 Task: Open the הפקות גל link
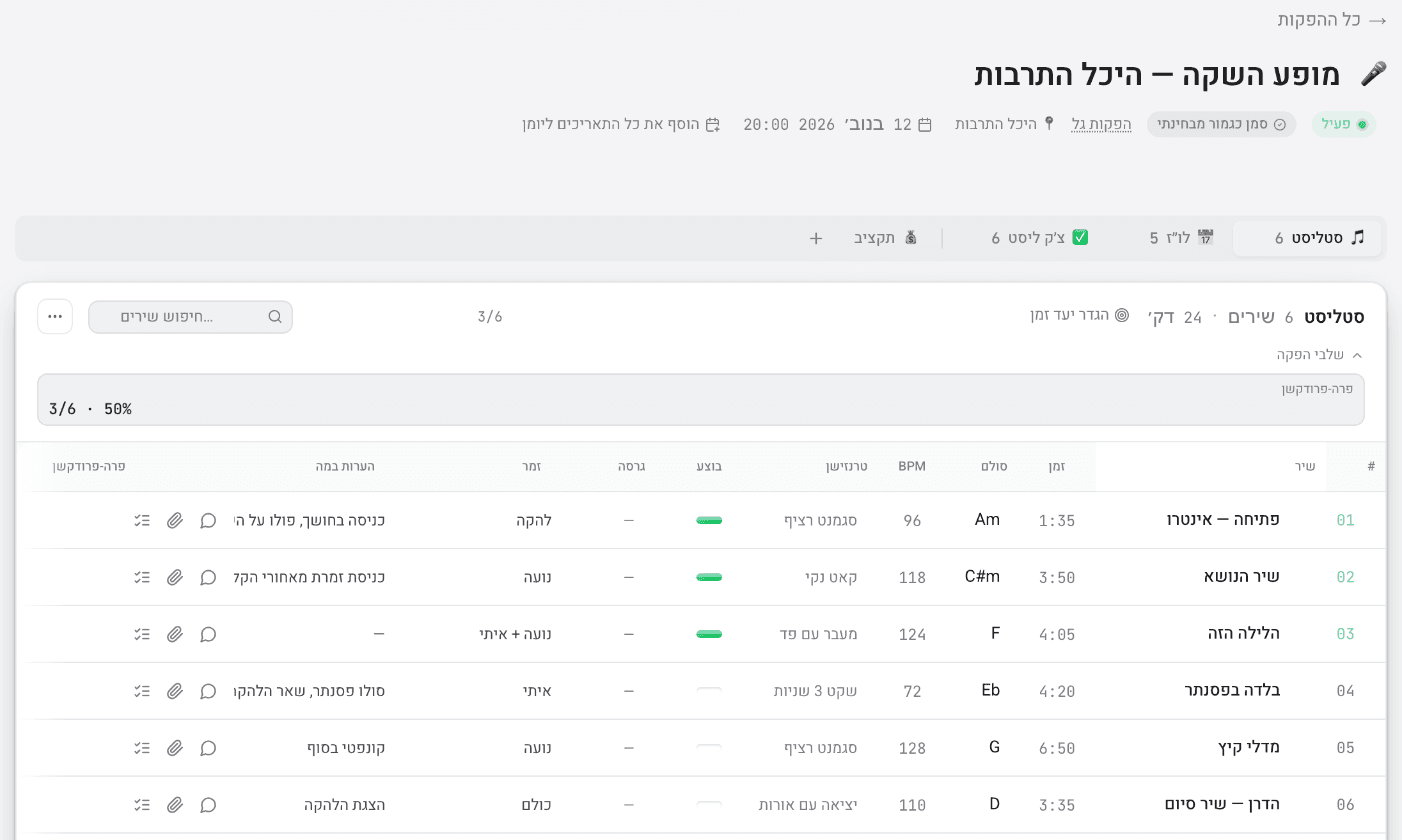[x=1101, y=124]
